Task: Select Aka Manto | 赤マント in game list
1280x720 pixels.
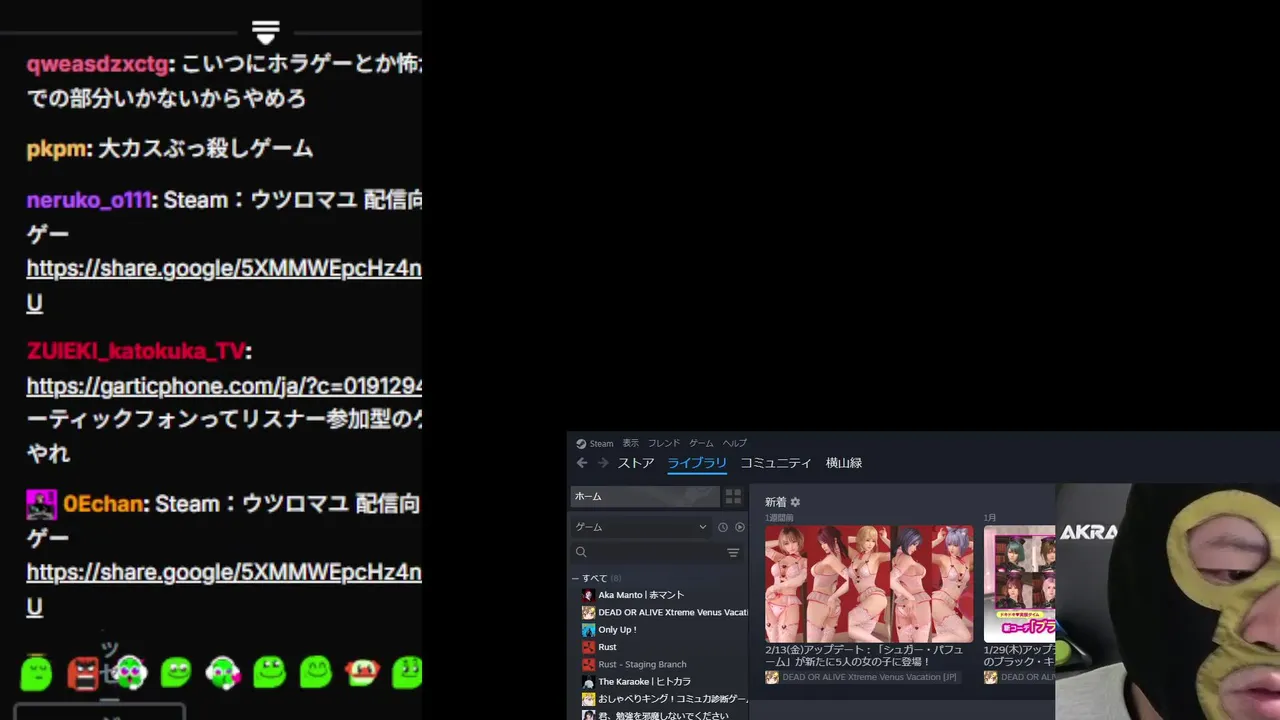Action: (641, 595)
